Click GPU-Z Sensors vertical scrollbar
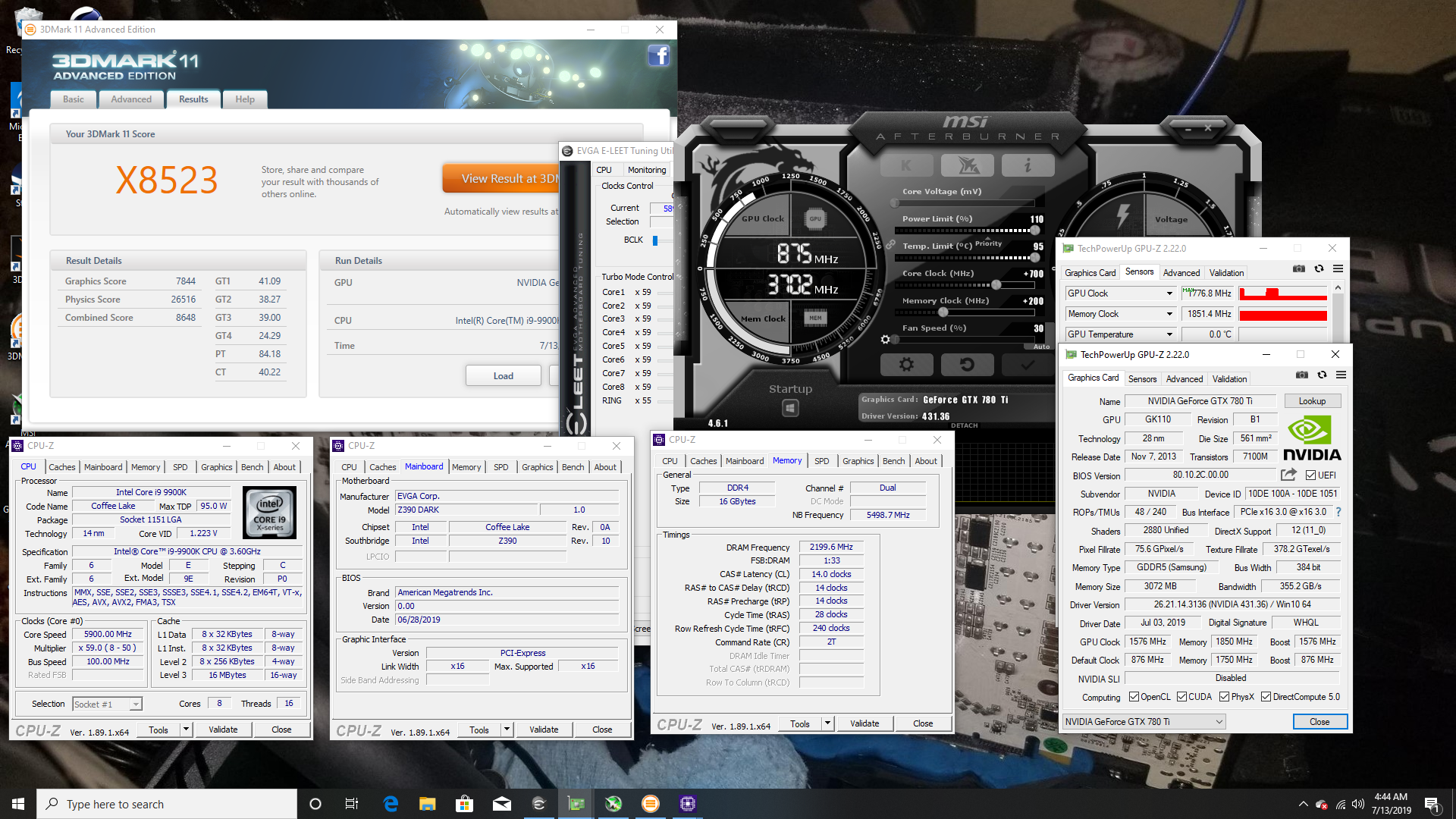Viewport: 1456px width, 819px height. (1338, 313)
